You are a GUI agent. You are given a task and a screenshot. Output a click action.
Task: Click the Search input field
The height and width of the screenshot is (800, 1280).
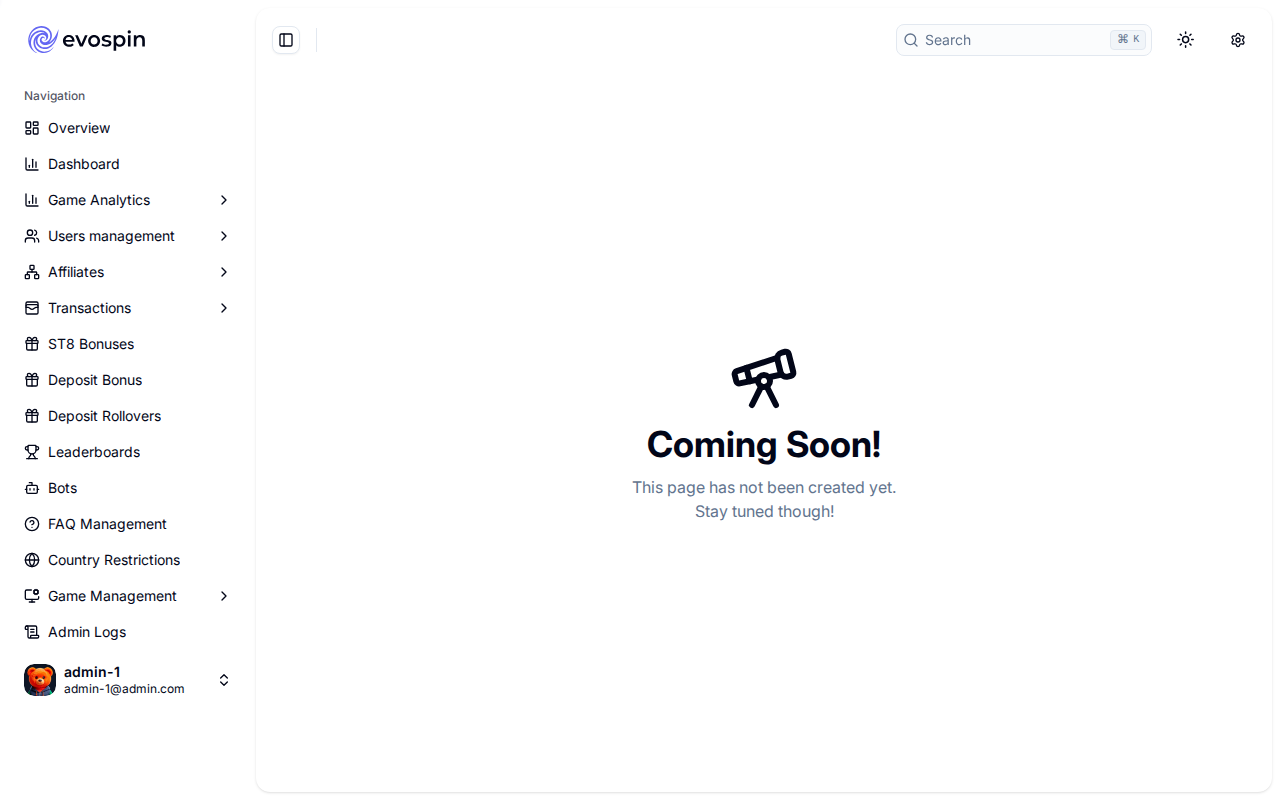[1024, 40]
